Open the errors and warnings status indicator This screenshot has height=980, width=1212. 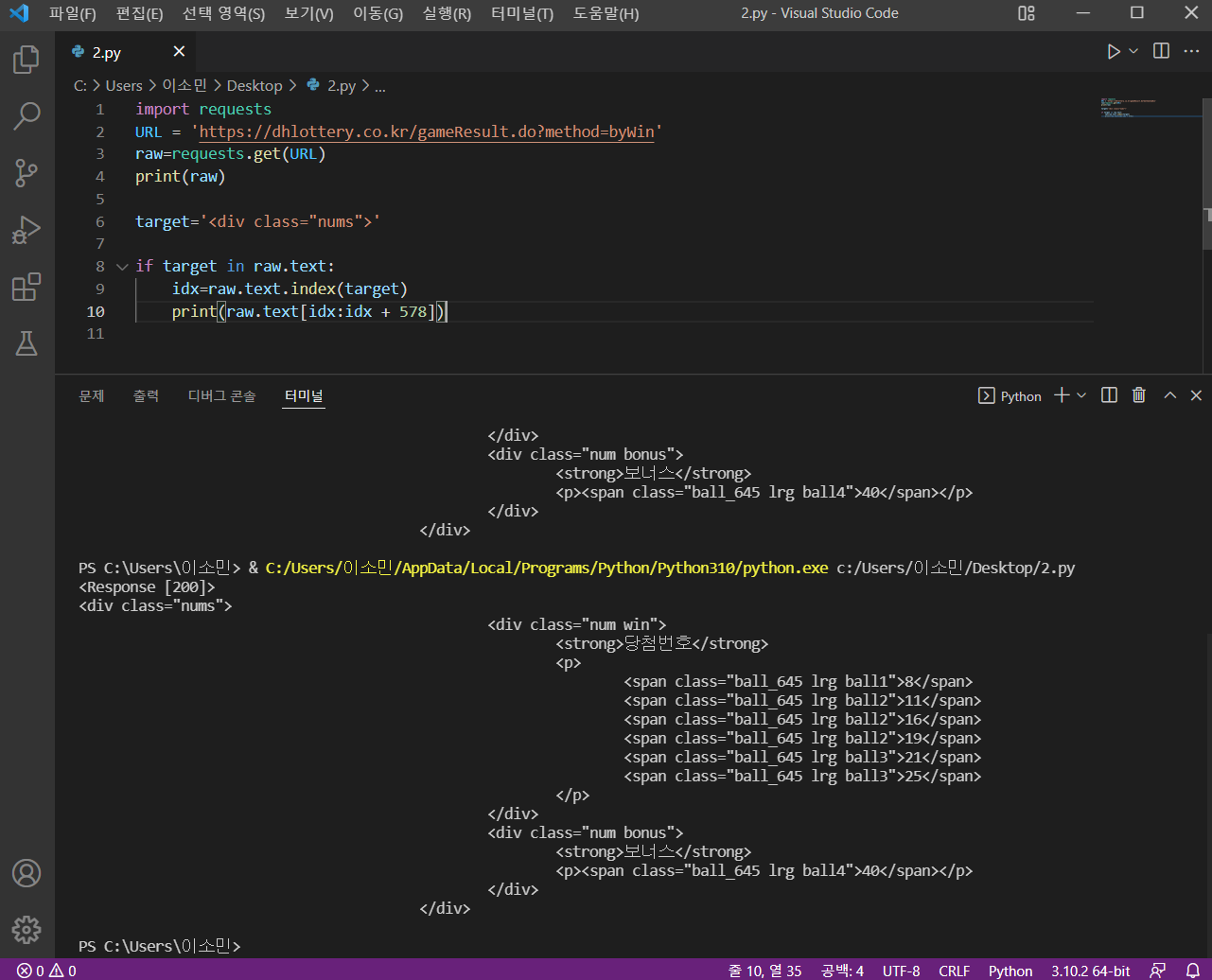46,971
